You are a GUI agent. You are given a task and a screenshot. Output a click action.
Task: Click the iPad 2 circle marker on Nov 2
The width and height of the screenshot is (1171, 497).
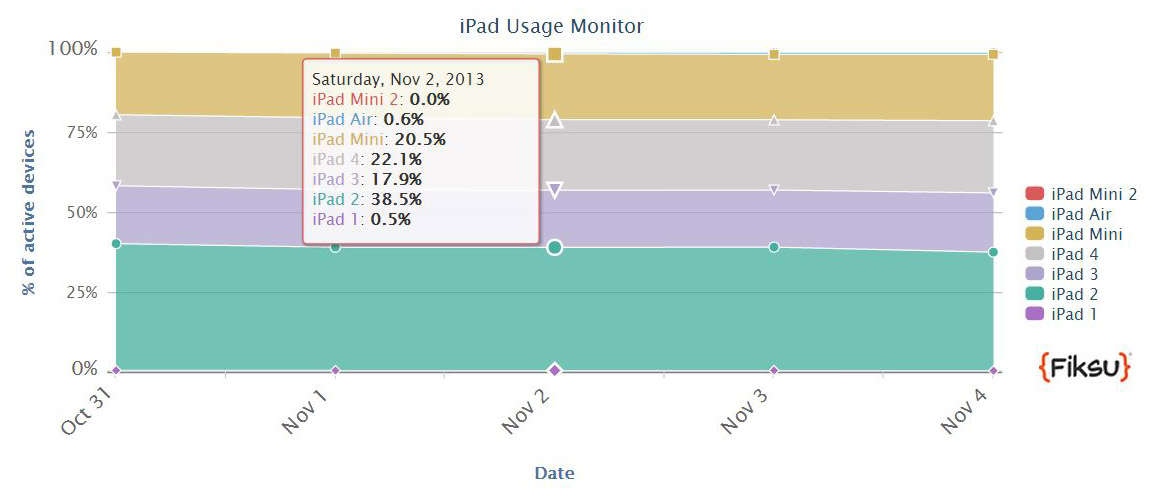click(x=555, y=247)
